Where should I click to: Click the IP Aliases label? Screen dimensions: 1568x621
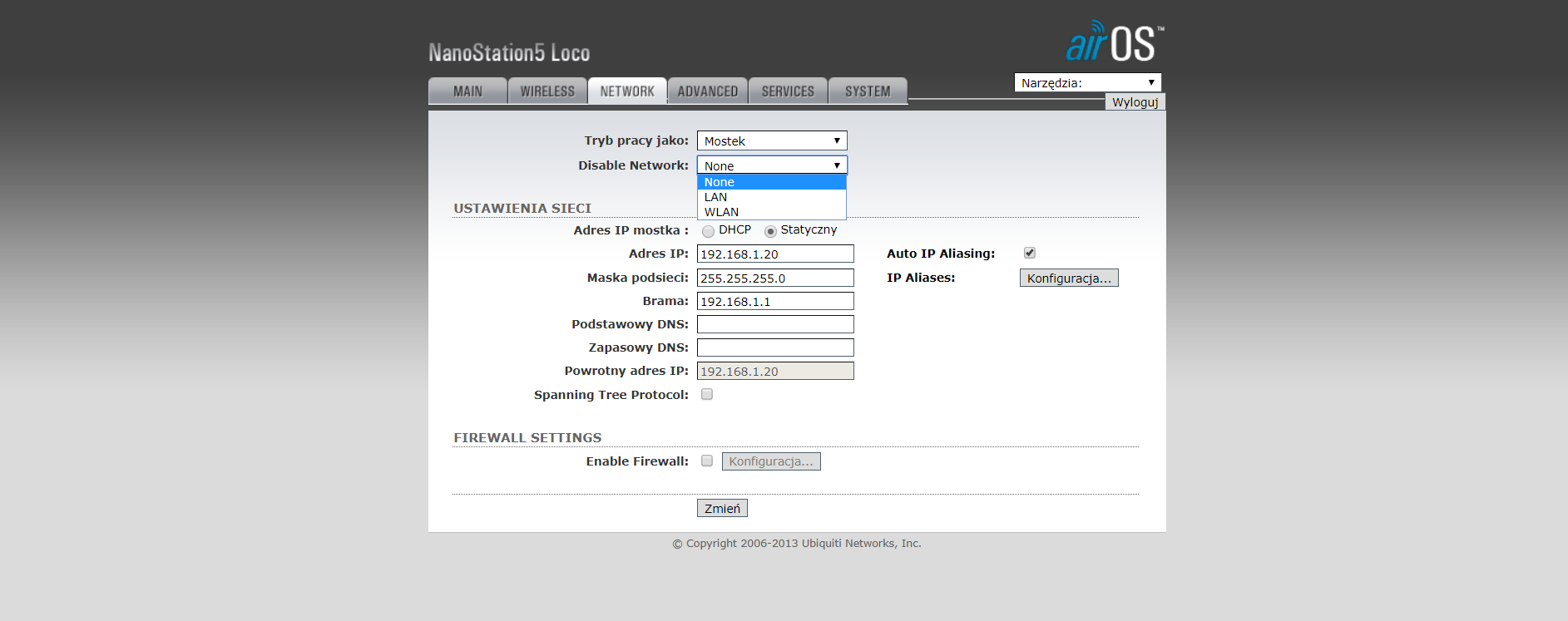tap(921, 278)
